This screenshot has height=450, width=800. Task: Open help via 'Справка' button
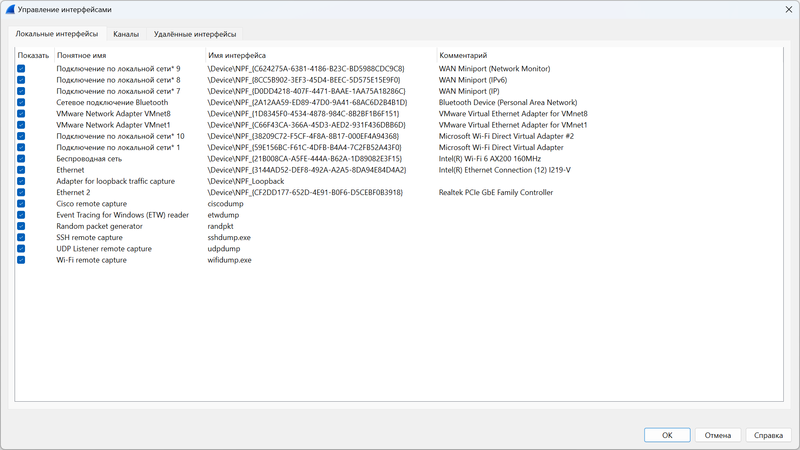coord(768,435)
